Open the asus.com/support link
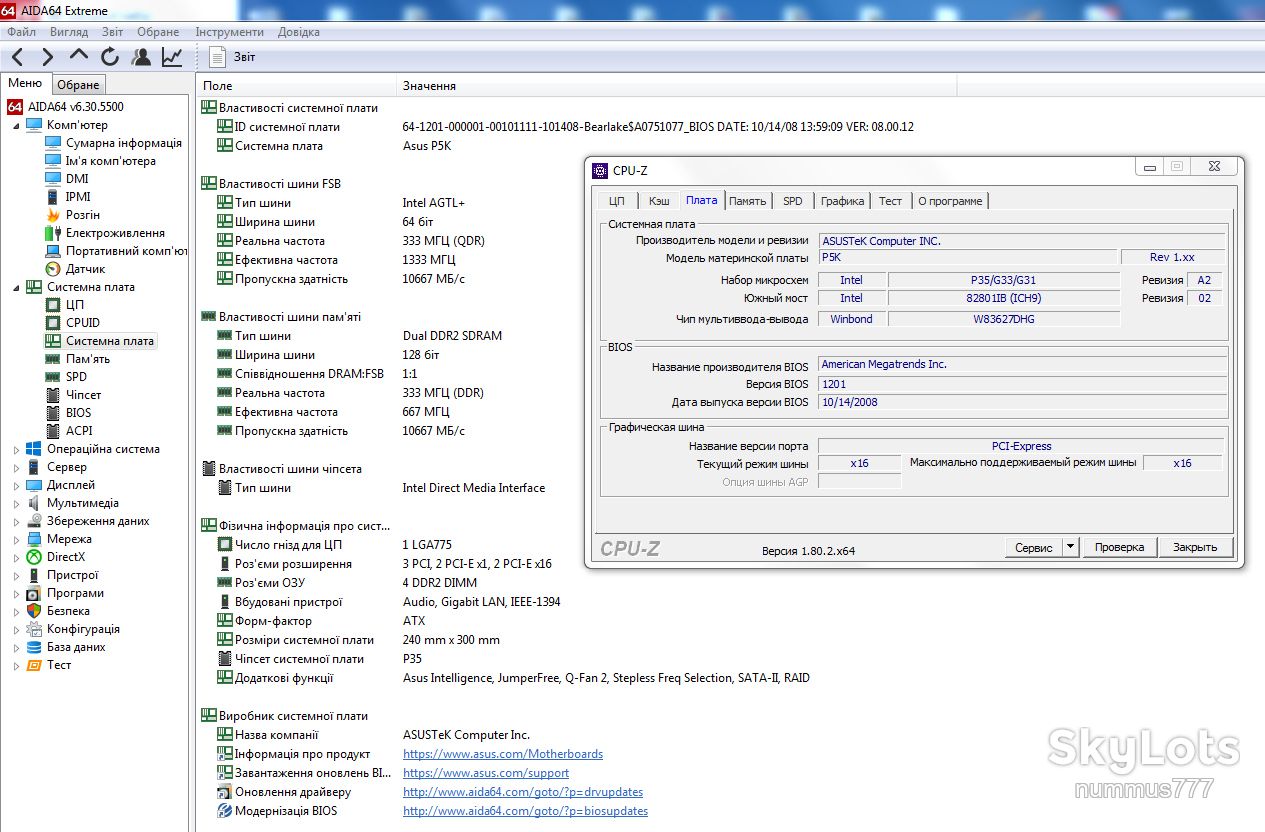 (x=486, y=773)
